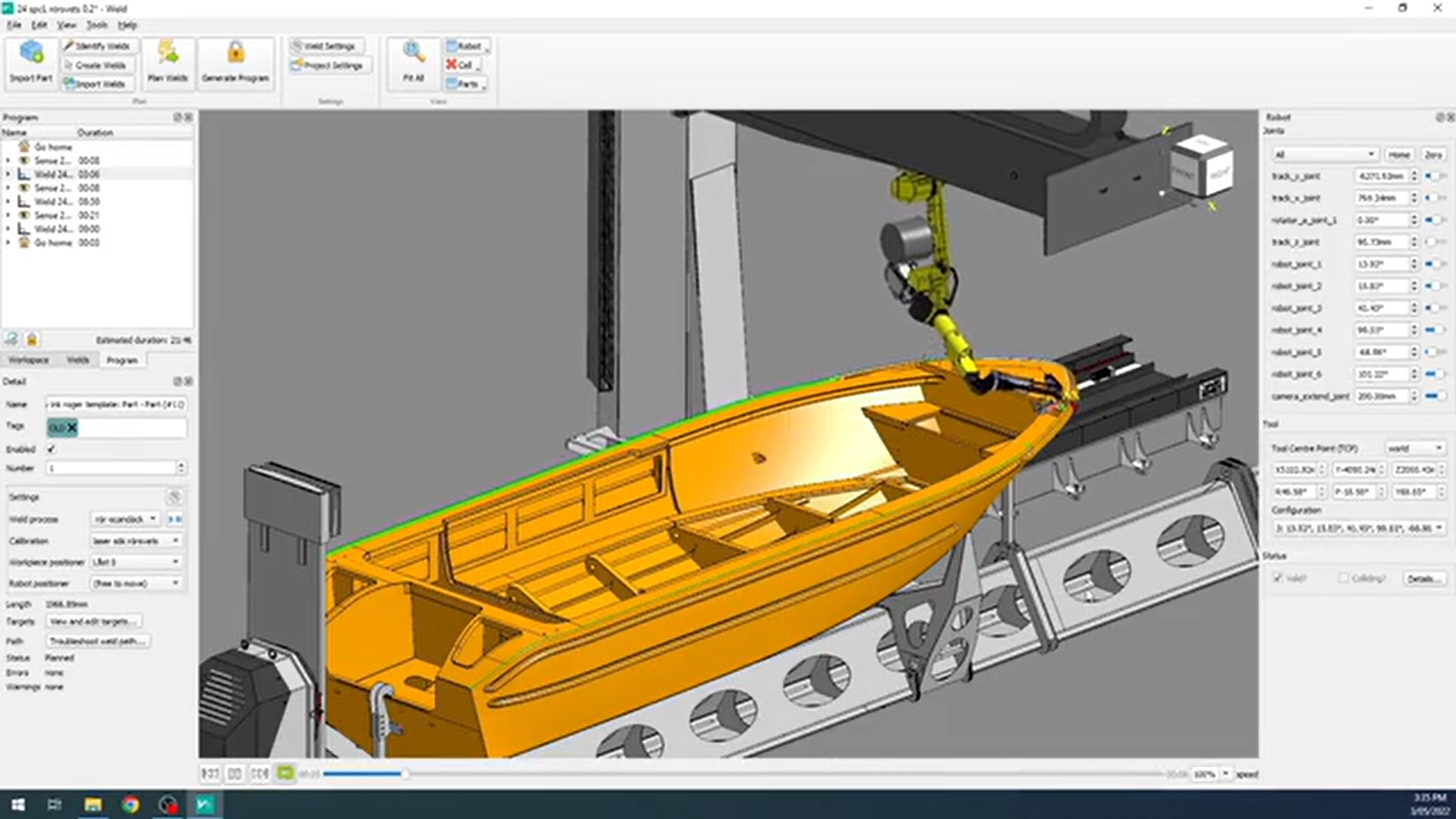This screenshot has width=1456, height=819.
Task: Click the Import Part icon
Action: coord(31,53)
